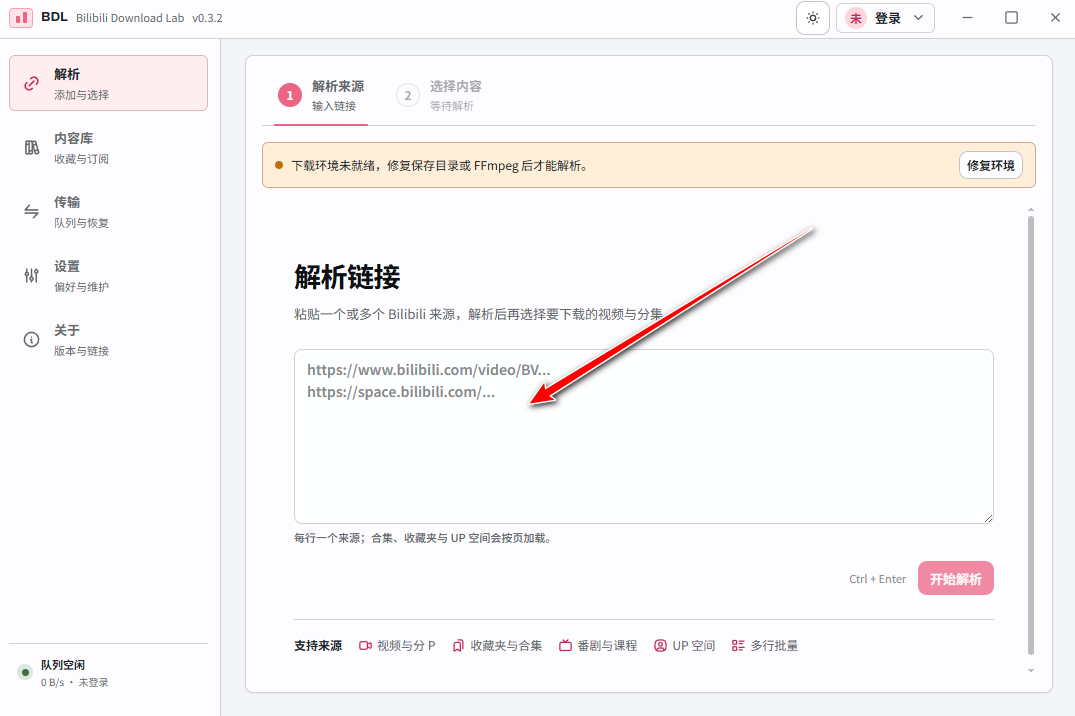Viewport: 1075px width, 716px height.
Task: Click the 解析链接 heading
Action: pyautogui.click(x=347, y=277)
